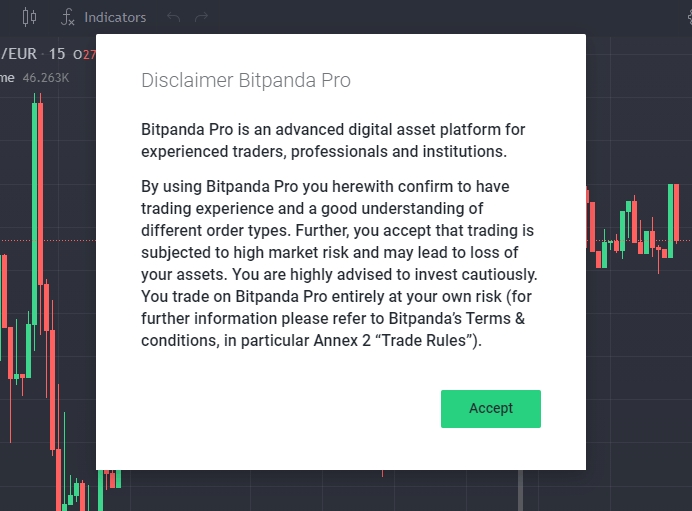Select the 15 interval indicator
This screenshot has width=692, height=511.
pos(56,54)
